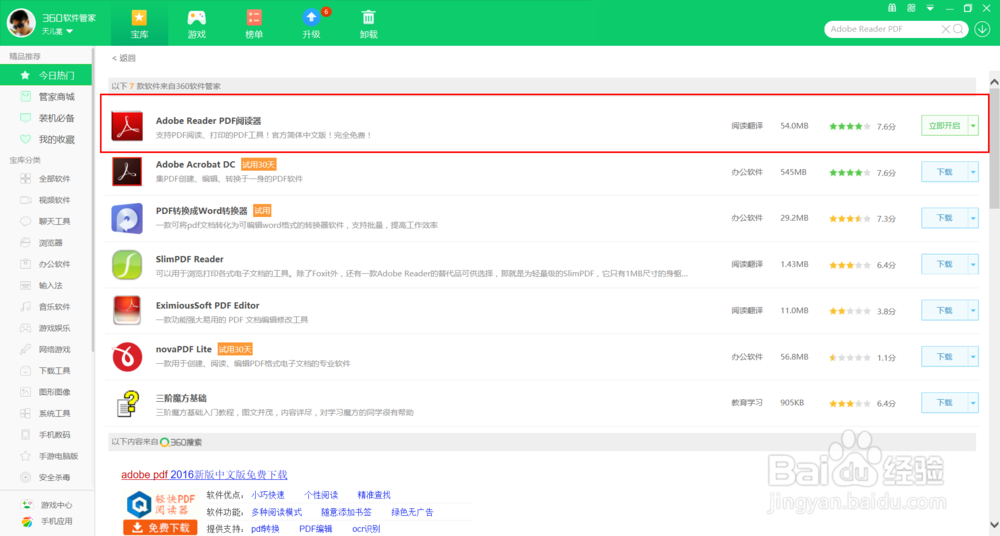Download SlimPDF Reader
Screen dimensions: 1000x536
(x=945, y=264)
